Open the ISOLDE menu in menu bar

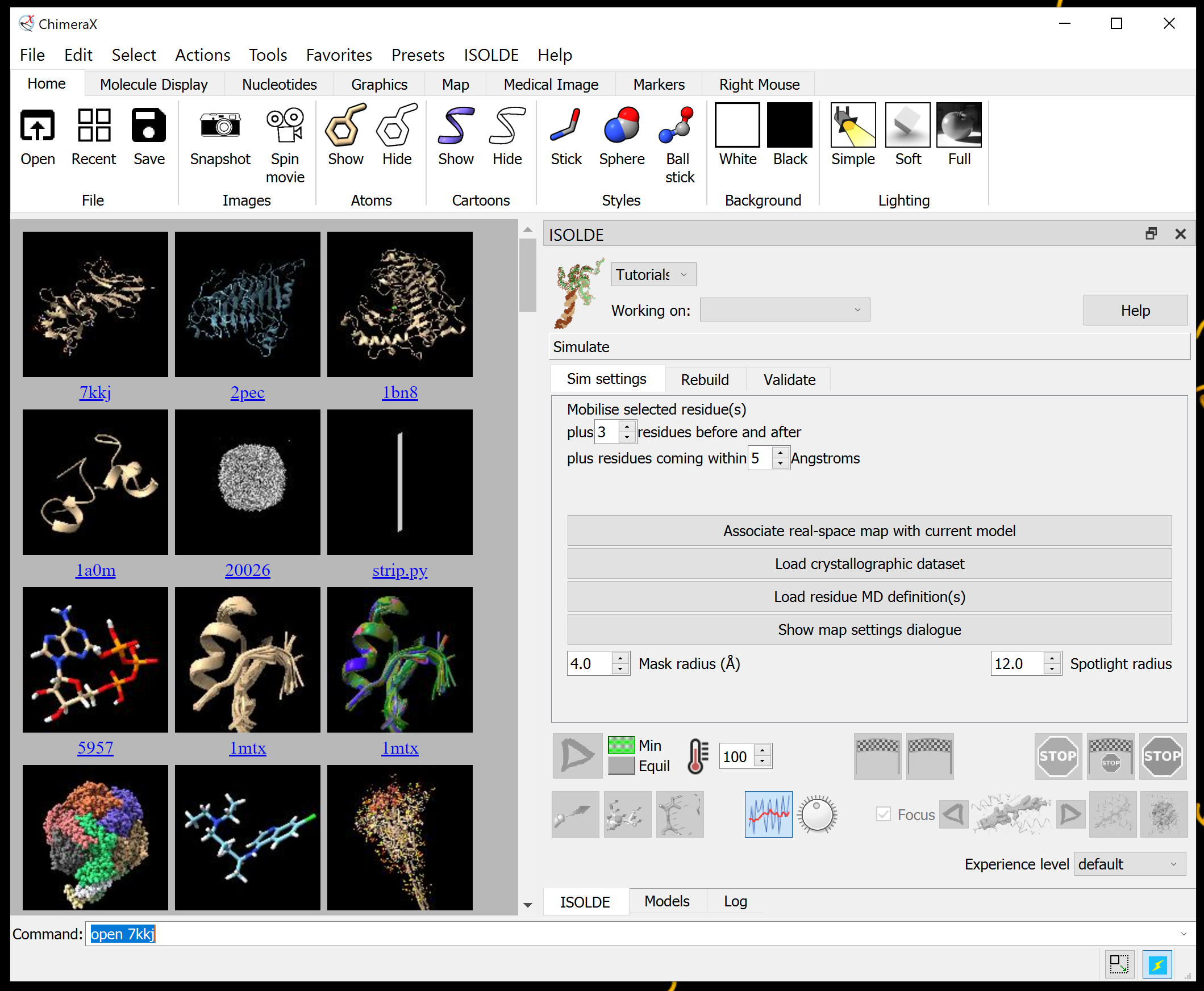pos(490,55)
